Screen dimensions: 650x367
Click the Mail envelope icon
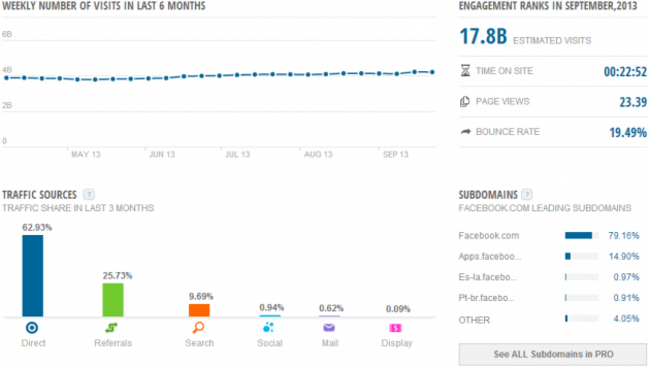(329, 328)
